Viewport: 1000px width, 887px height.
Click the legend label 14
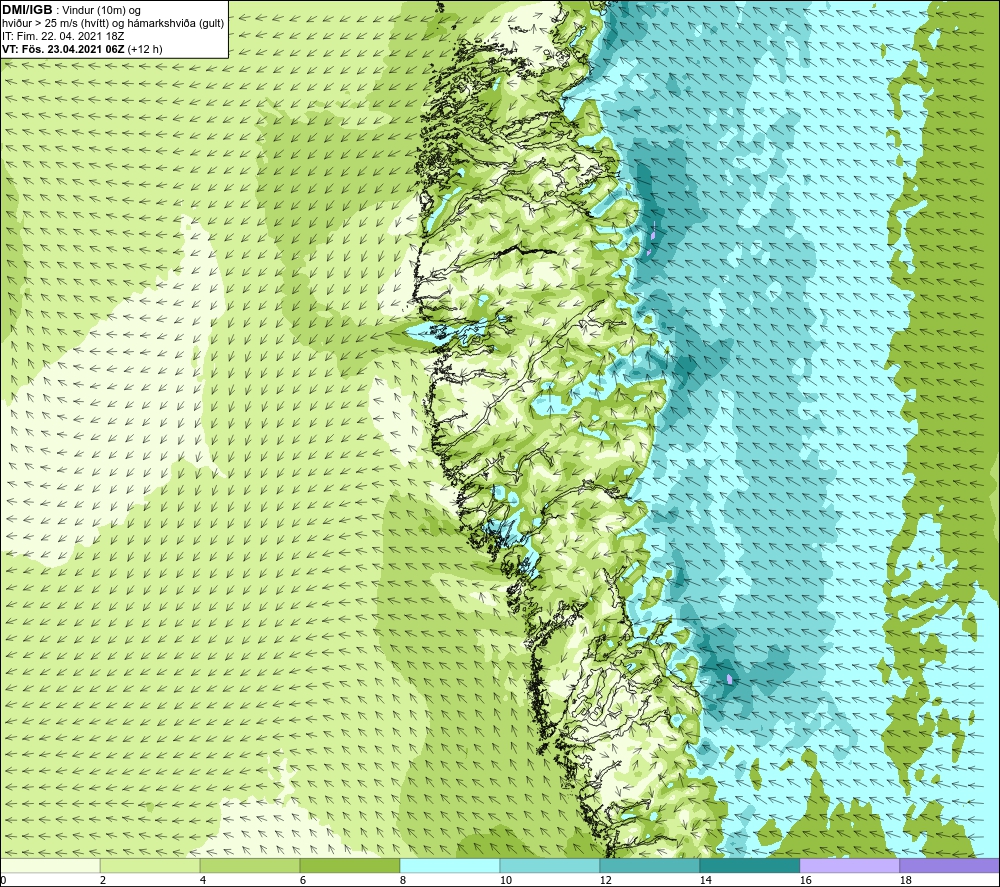705,880
